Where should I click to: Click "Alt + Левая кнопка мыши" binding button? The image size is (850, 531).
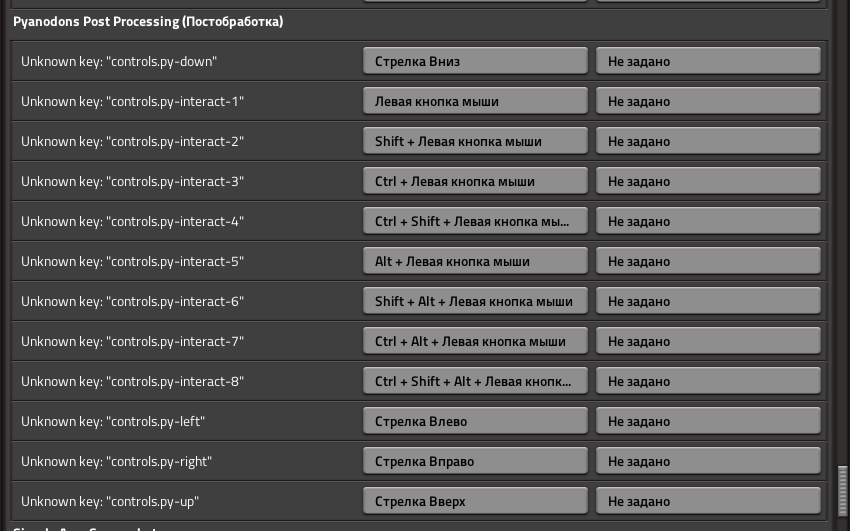coord(475,261)
